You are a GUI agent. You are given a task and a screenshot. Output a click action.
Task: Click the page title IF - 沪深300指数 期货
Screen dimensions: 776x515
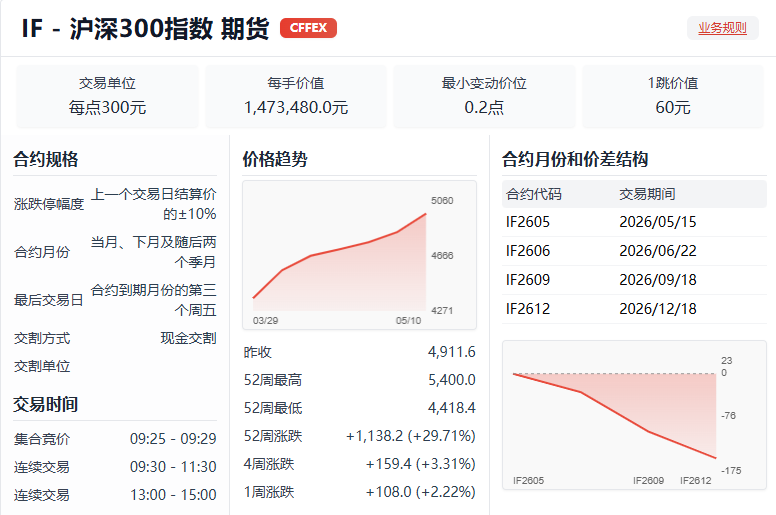coord(145,28)
